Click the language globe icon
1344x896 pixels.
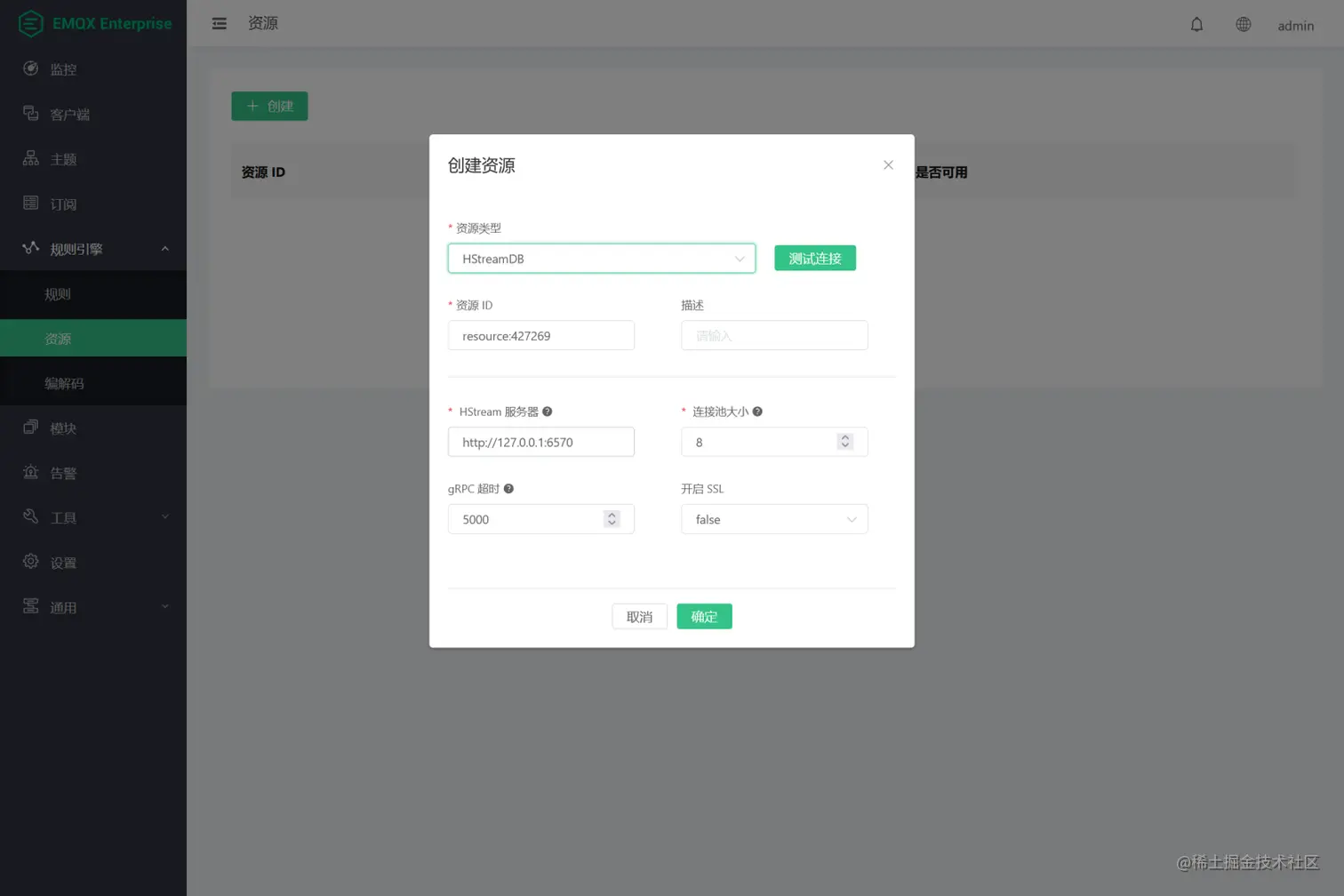point(1243,24)
